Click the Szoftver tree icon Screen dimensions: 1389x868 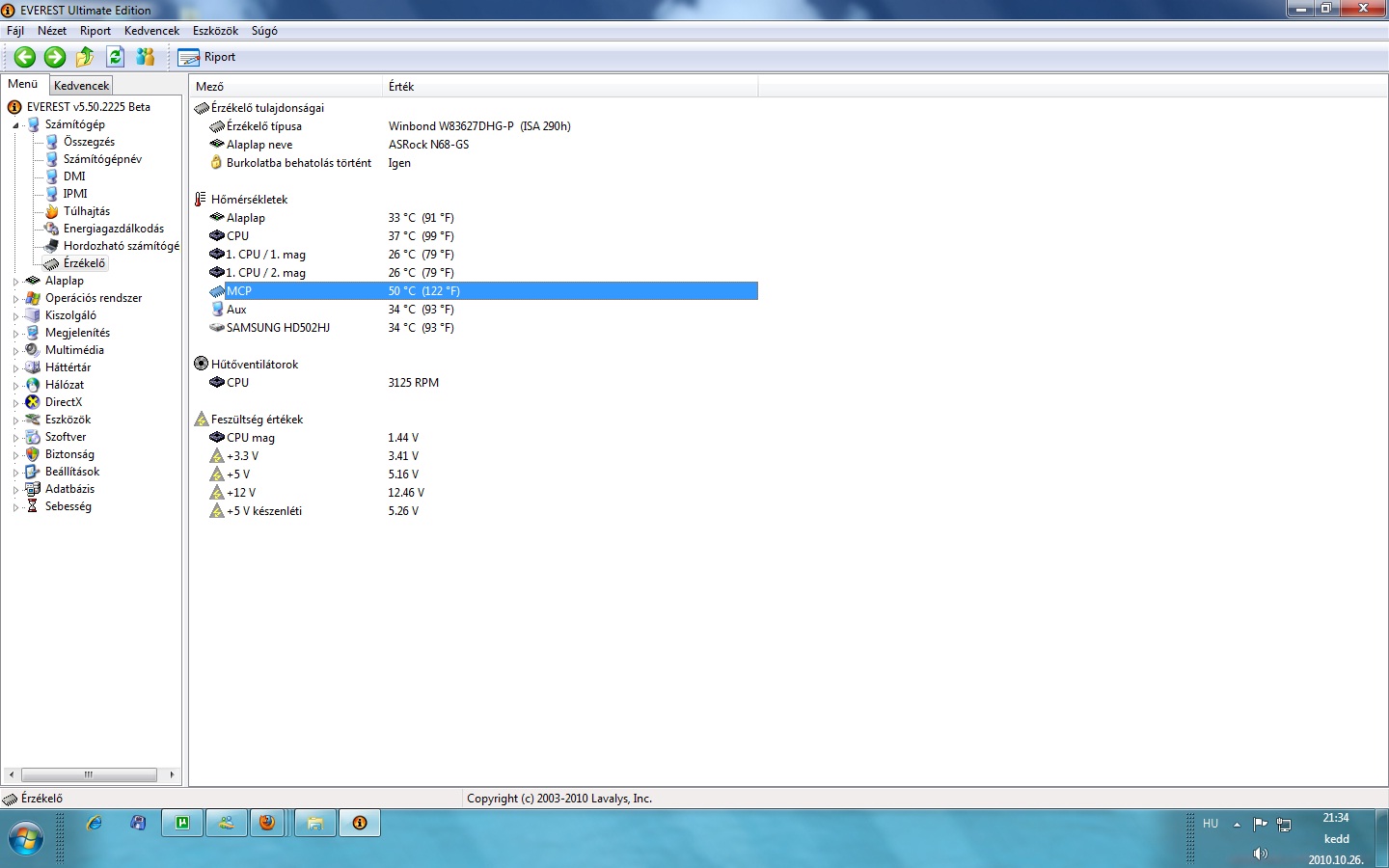click(33, 437)
